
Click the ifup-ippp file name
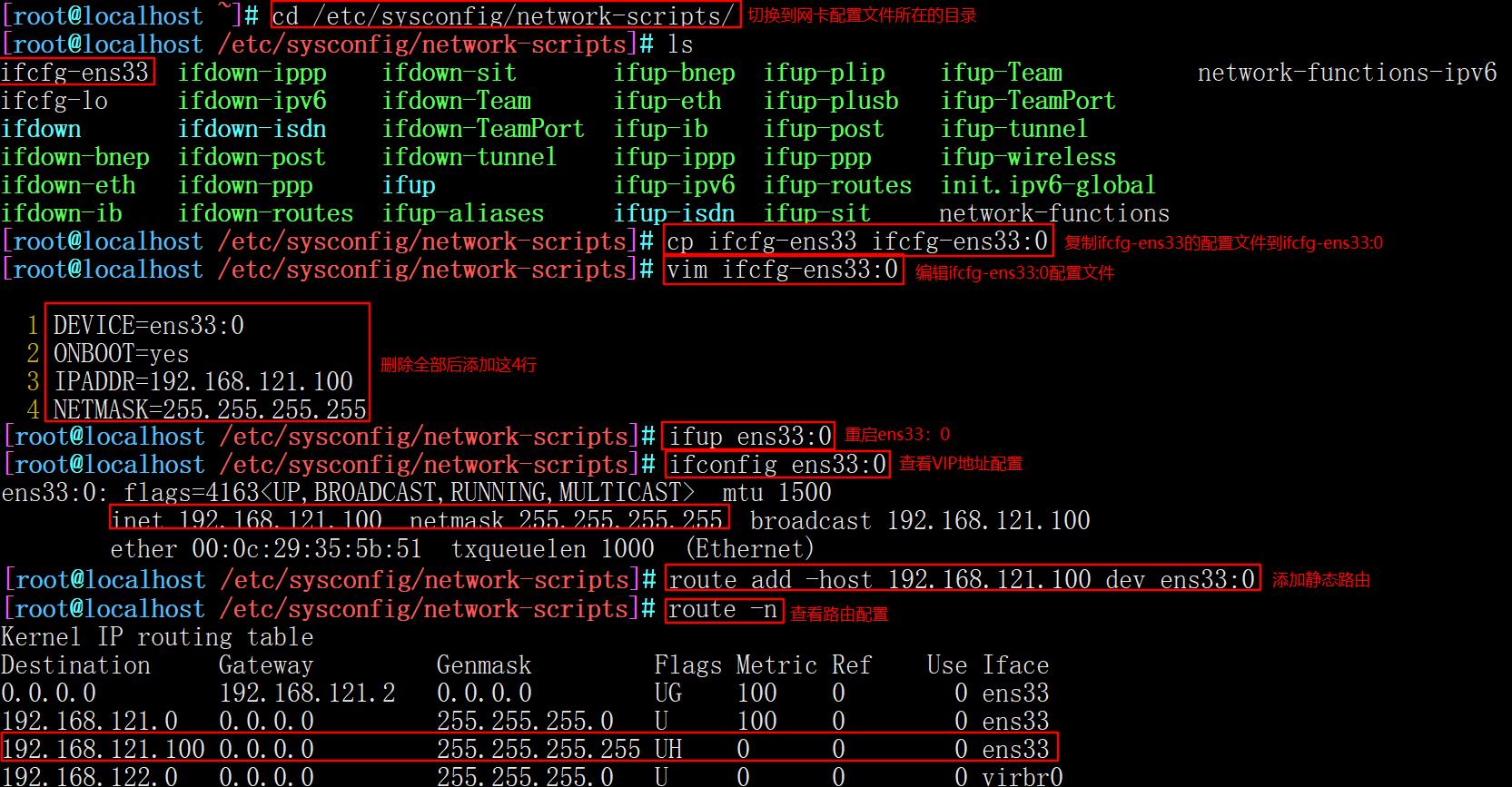(x=675, y=157)
